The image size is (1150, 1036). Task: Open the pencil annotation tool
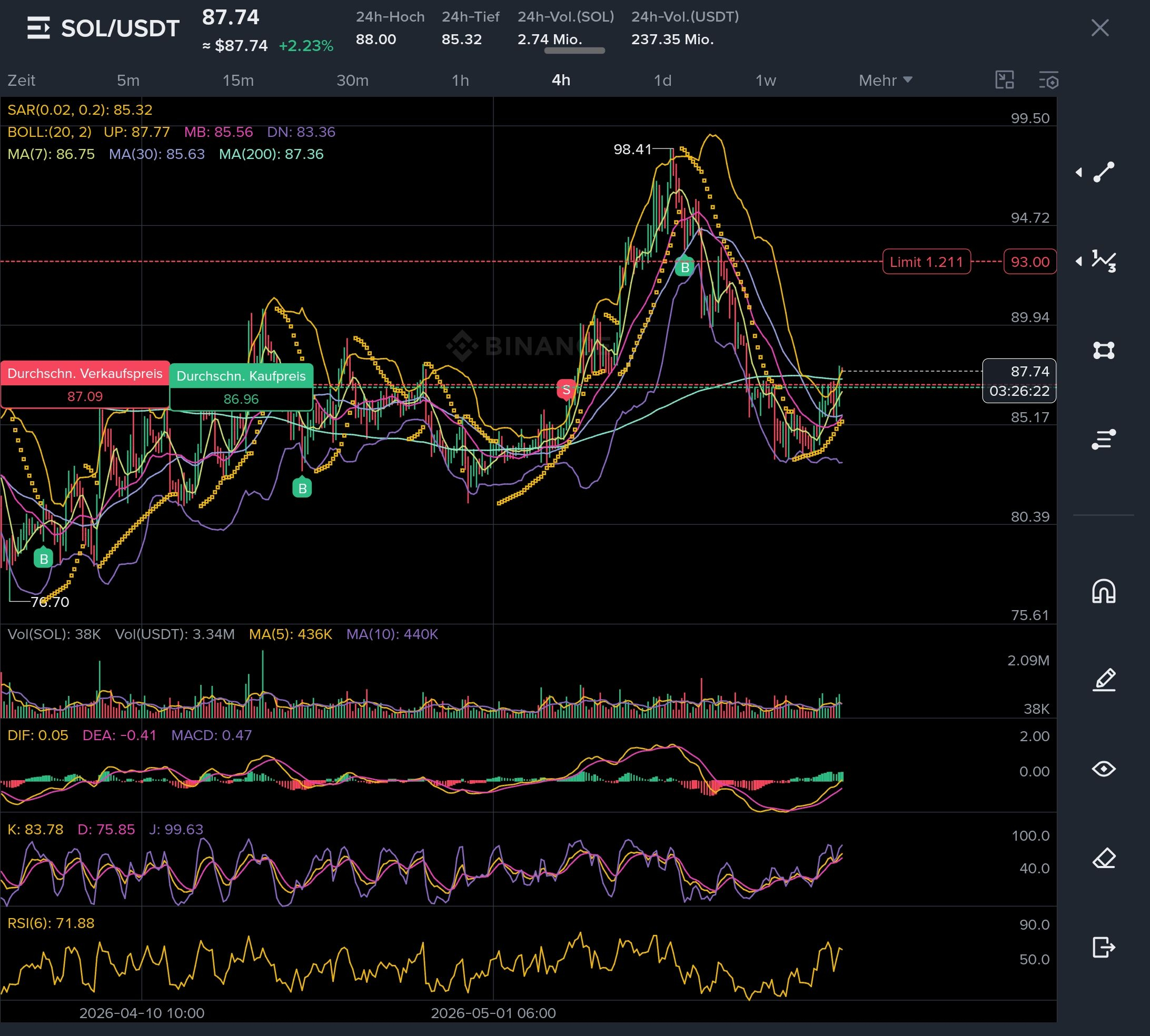pos(1104,680)
